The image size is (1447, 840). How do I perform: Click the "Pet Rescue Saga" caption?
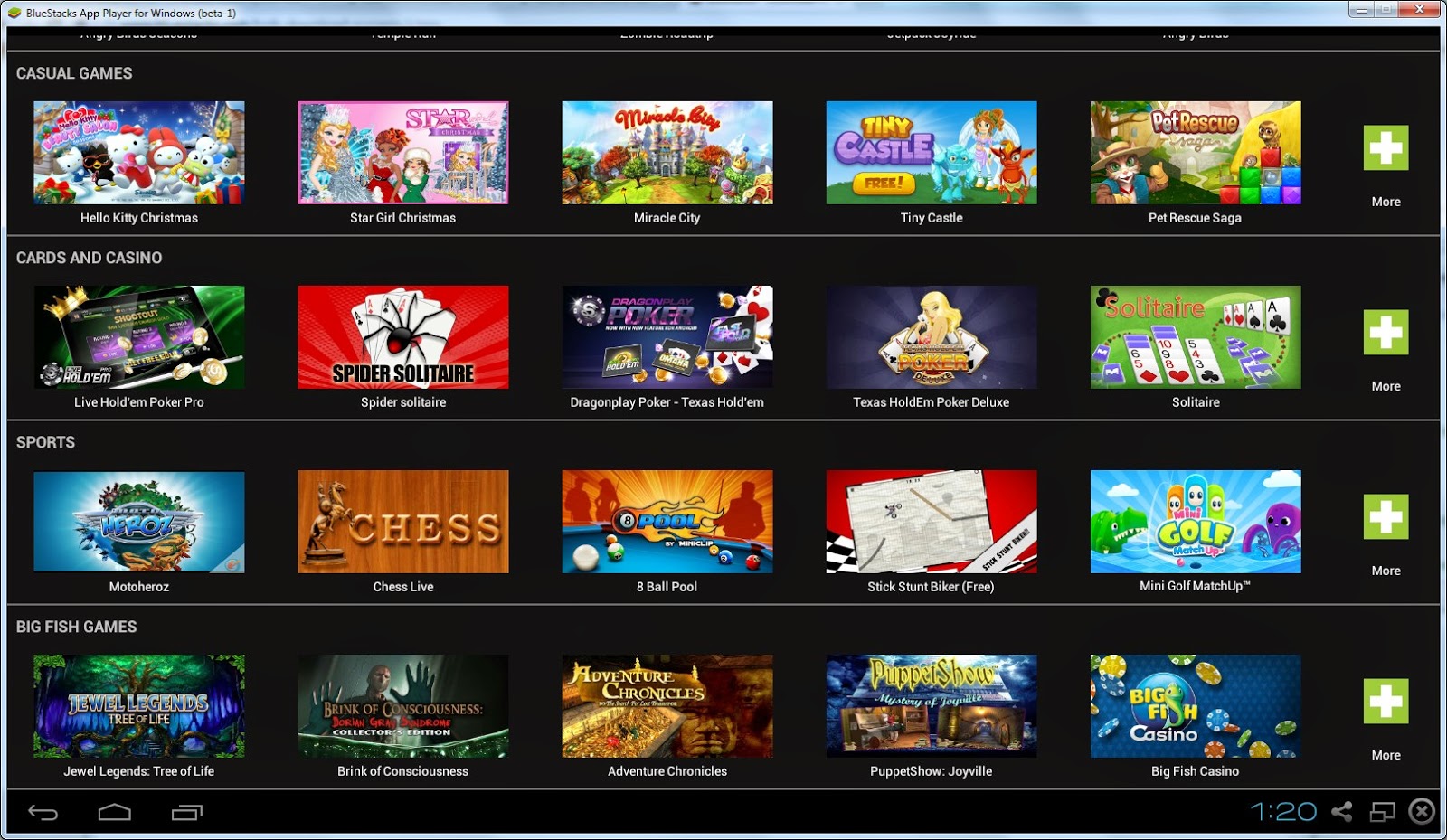[x=1196, y=218]
